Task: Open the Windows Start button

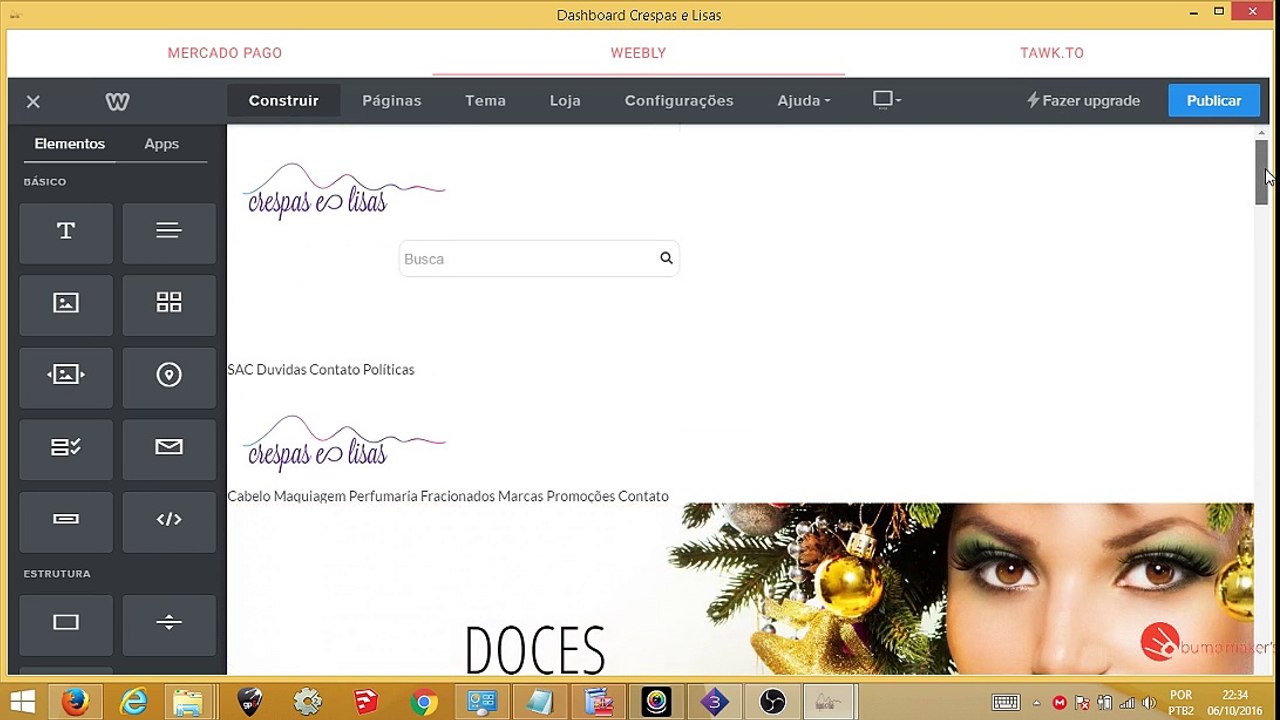Action: click(22, 702)
